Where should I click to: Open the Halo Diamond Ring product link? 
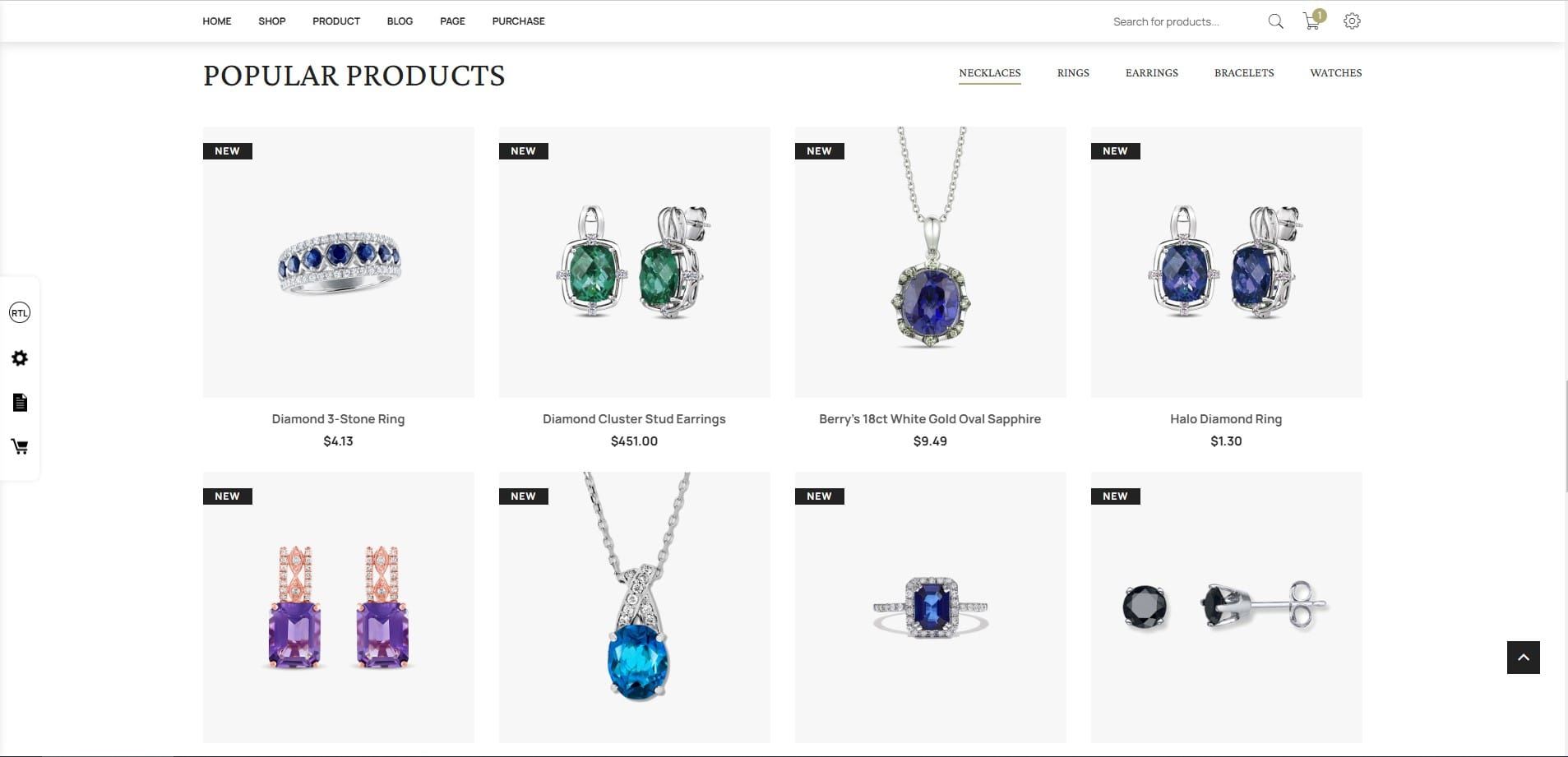[1226, 419]
